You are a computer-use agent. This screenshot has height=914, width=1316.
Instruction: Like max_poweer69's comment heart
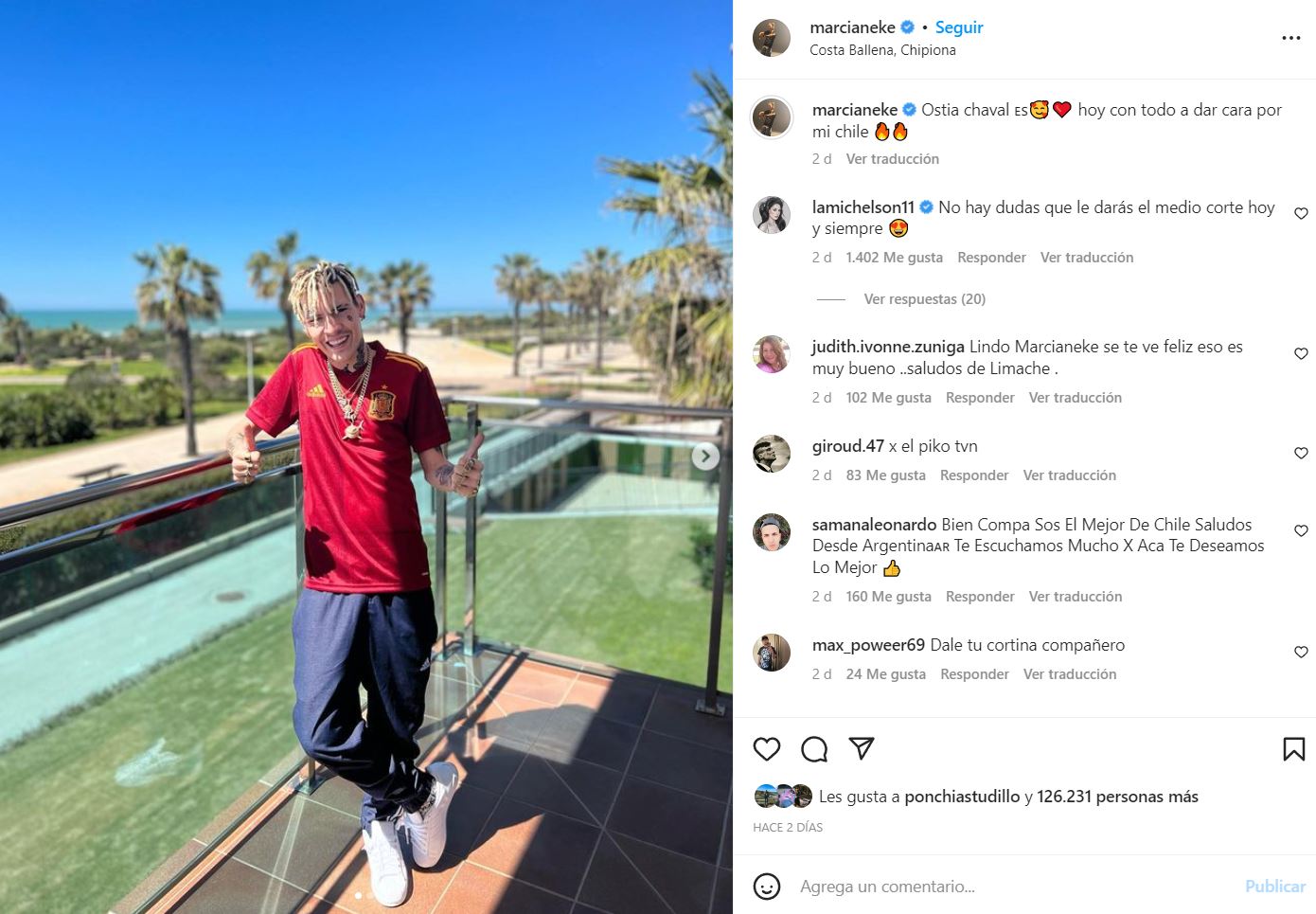tap(1301, 653)
